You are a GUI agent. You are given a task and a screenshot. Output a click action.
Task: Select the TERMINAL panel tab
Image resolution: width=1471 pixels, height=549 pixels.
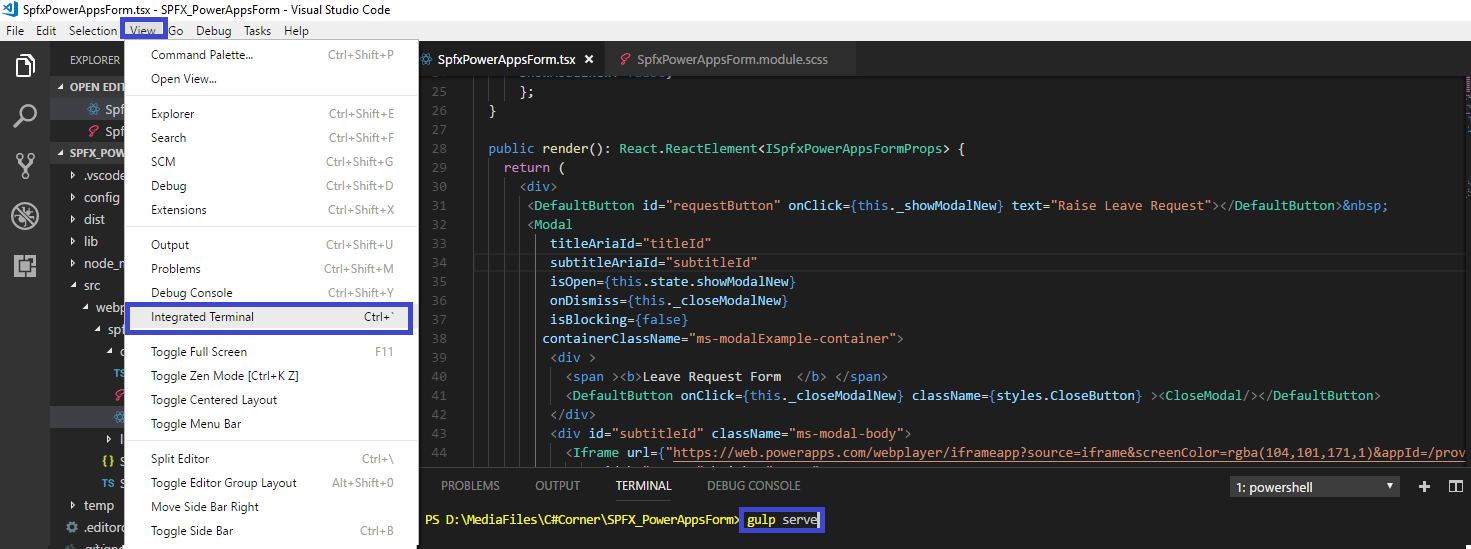643,486
